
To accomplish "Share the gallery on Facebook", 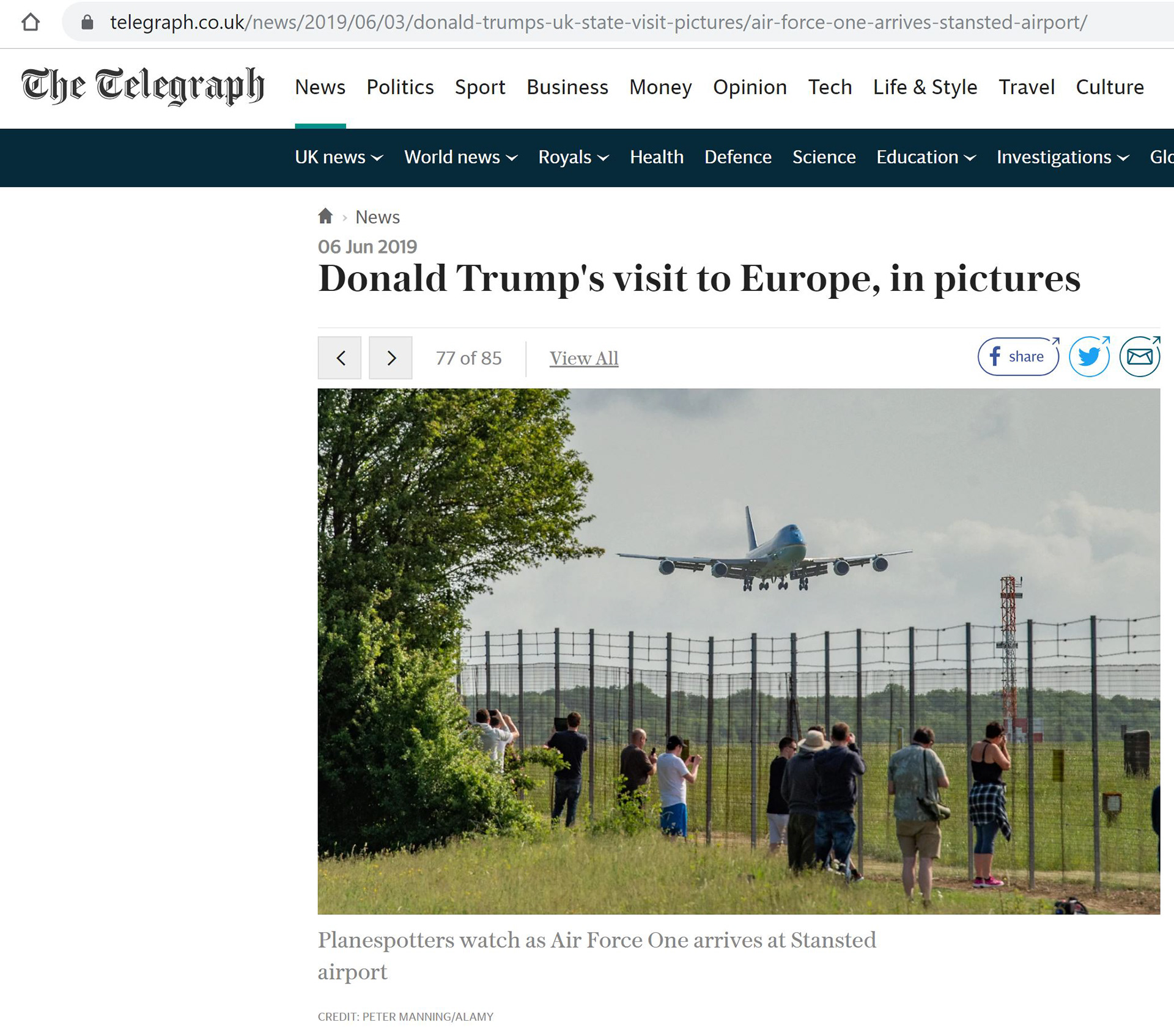I will [1018, 356].
